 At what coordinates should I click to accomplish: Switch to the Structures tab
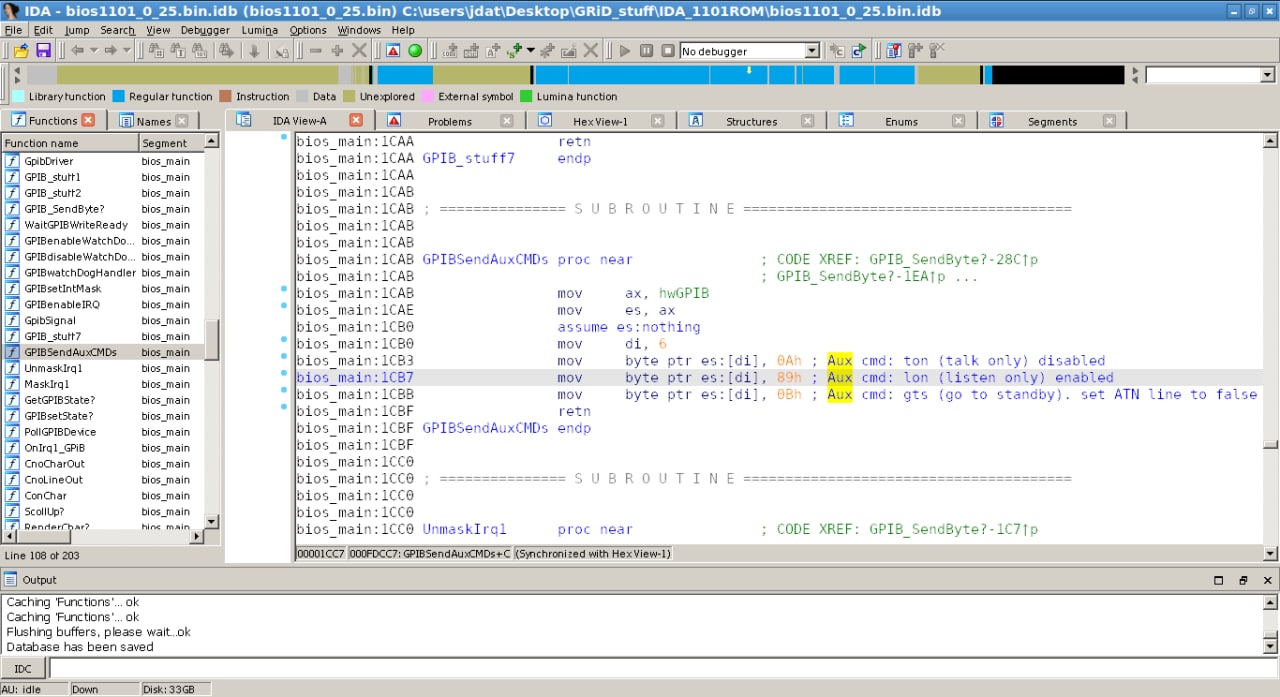751,121
